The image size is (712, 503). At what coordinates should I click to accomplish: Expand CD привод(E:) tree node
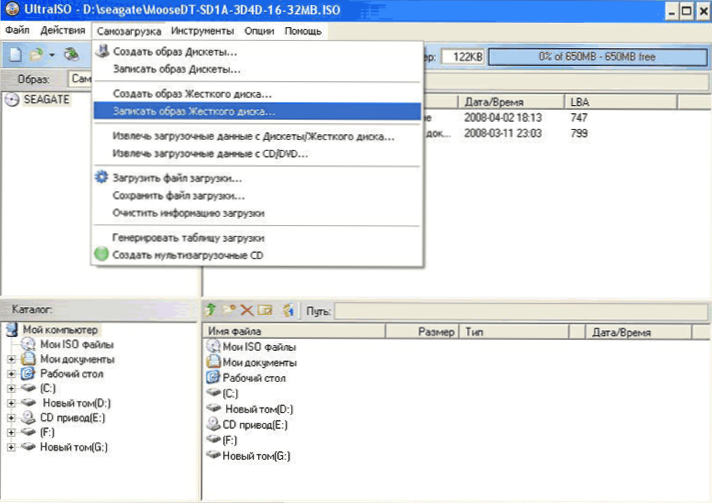click(11, 418)
